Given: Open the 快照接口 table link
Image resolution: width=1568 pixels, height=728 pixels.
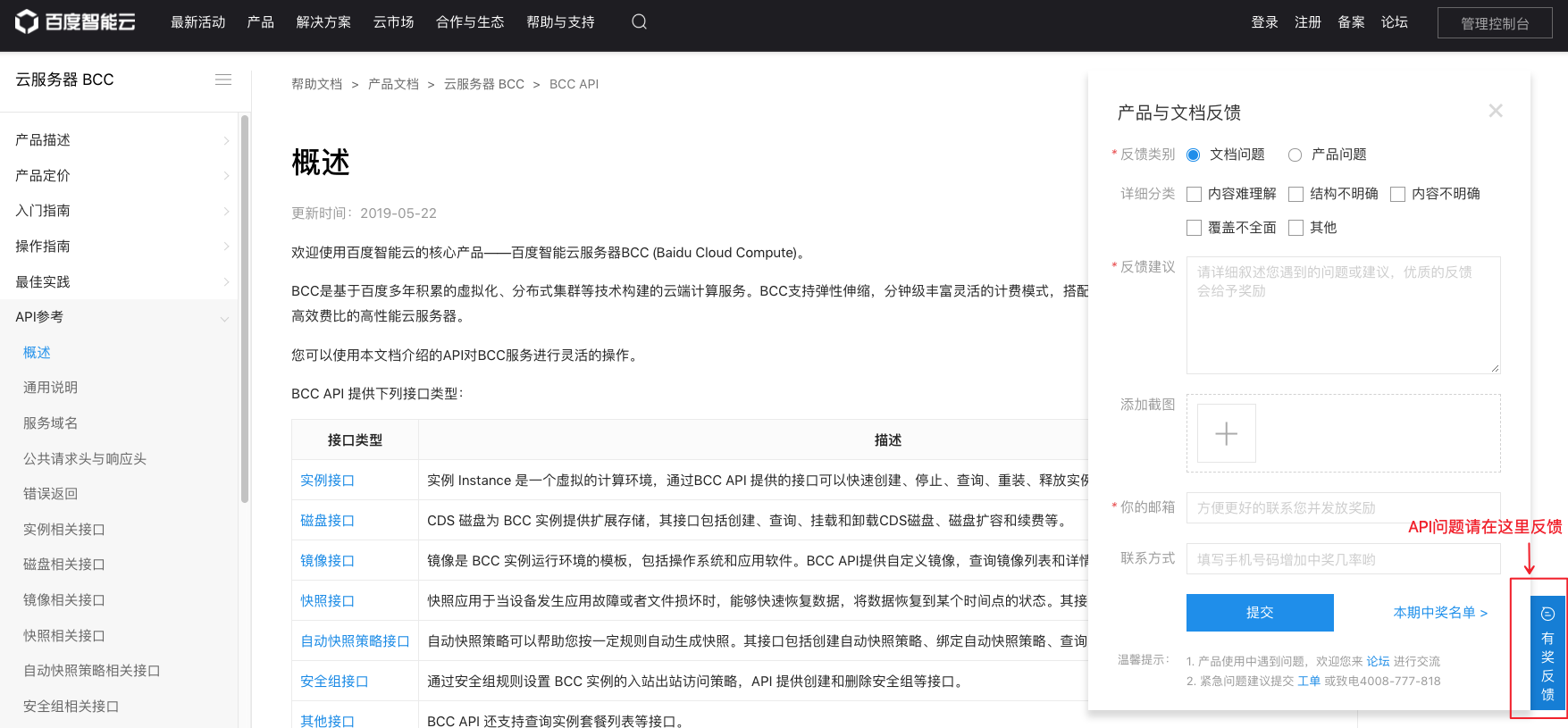Looking at the screenshot, I should (x=328, y=601).
